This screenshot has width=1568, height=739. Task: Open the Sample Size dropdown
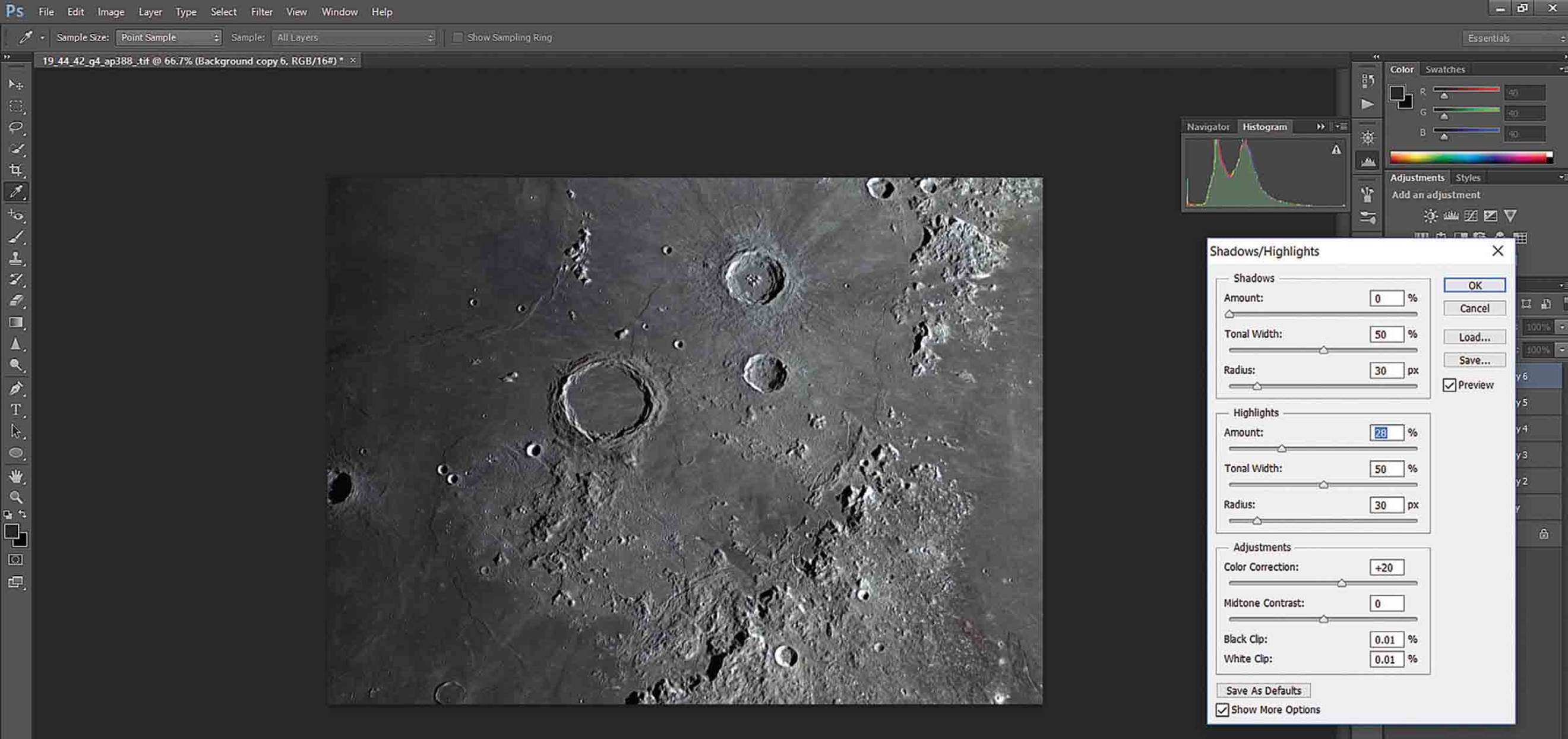coord(169,38)
